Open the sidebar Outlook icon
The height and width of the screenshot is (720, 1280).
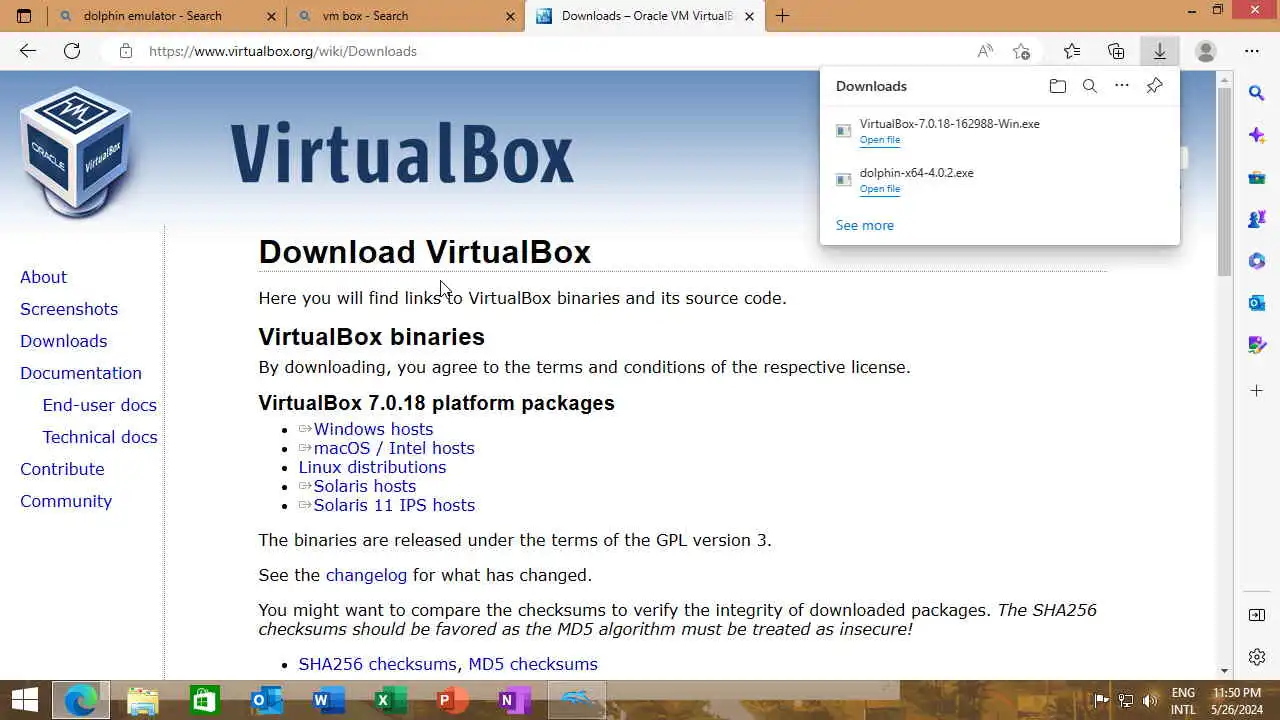pos(1257,303)
